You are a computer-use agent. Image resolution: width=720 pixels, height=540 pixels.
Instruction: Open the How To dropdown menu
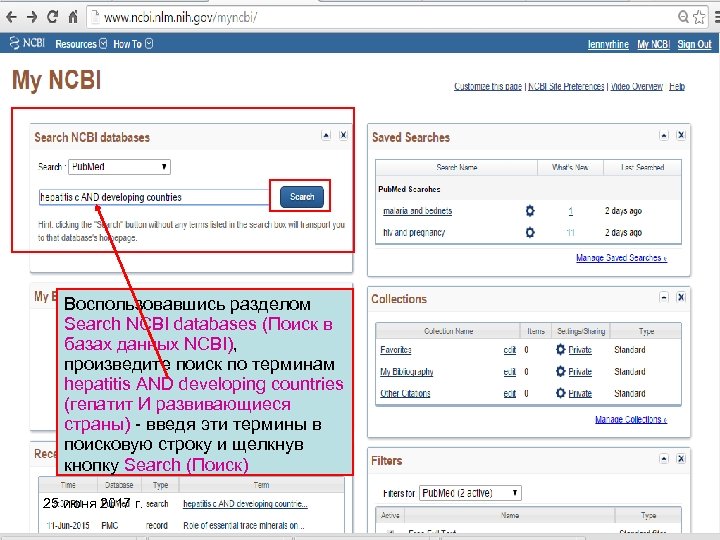pyautogui.click(x=133, y=44)
